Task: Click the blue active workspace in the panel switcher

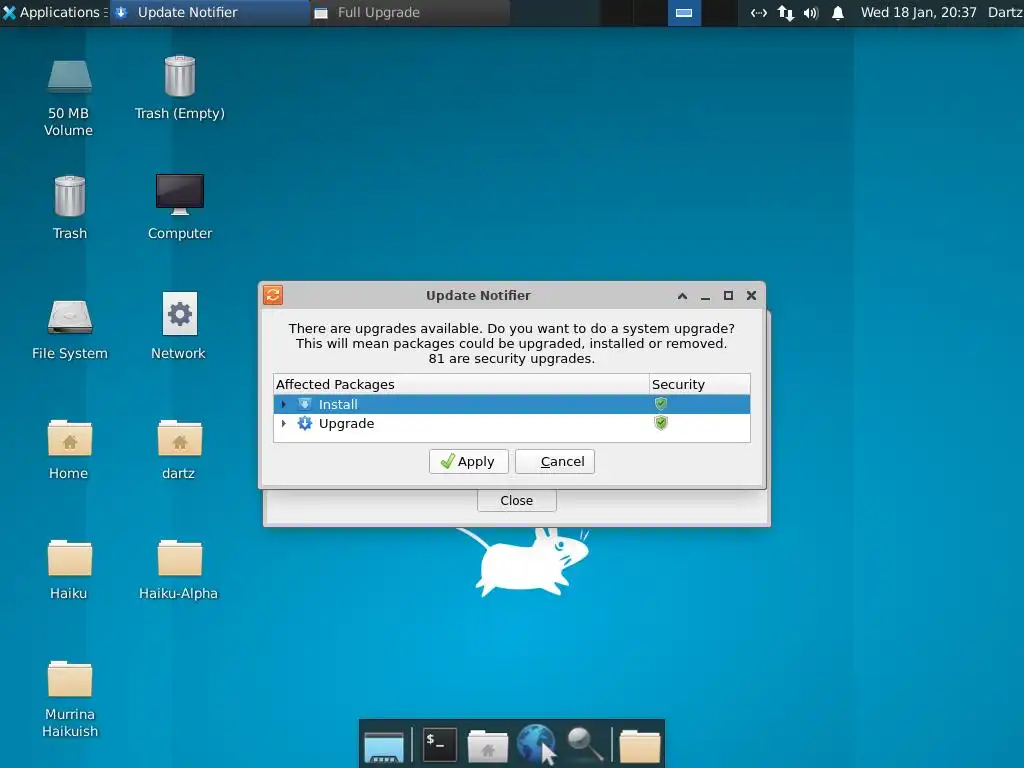Action: pos(684,13)
